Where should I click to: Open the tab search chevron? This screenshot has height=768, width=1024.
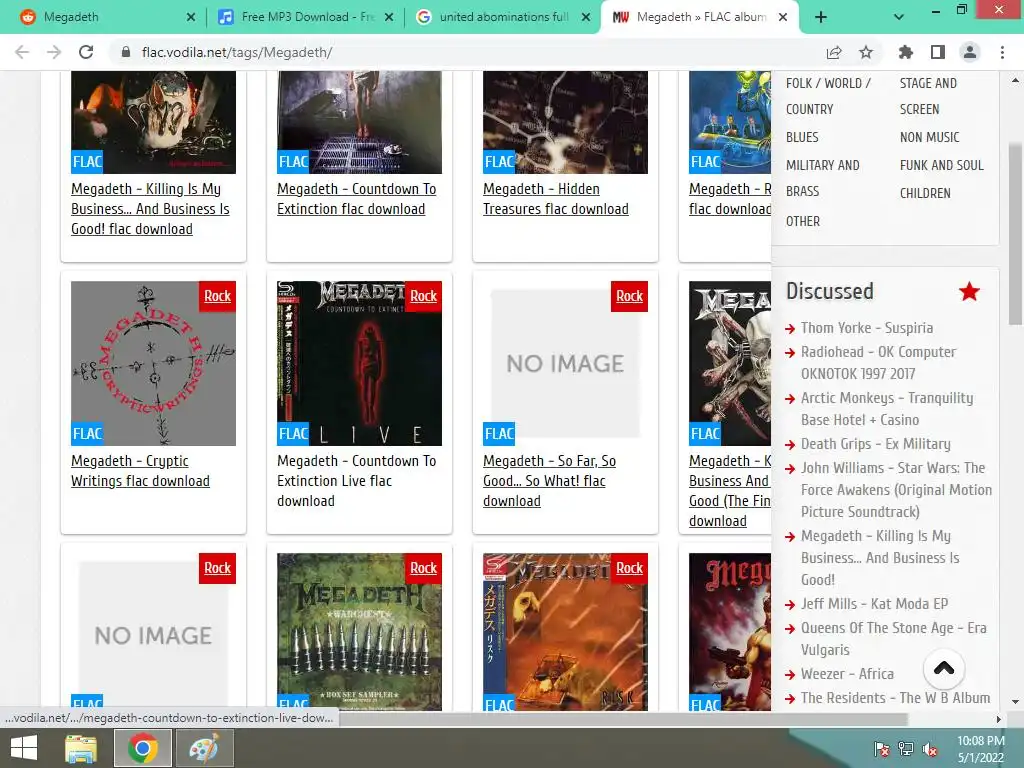pos(899,18)
